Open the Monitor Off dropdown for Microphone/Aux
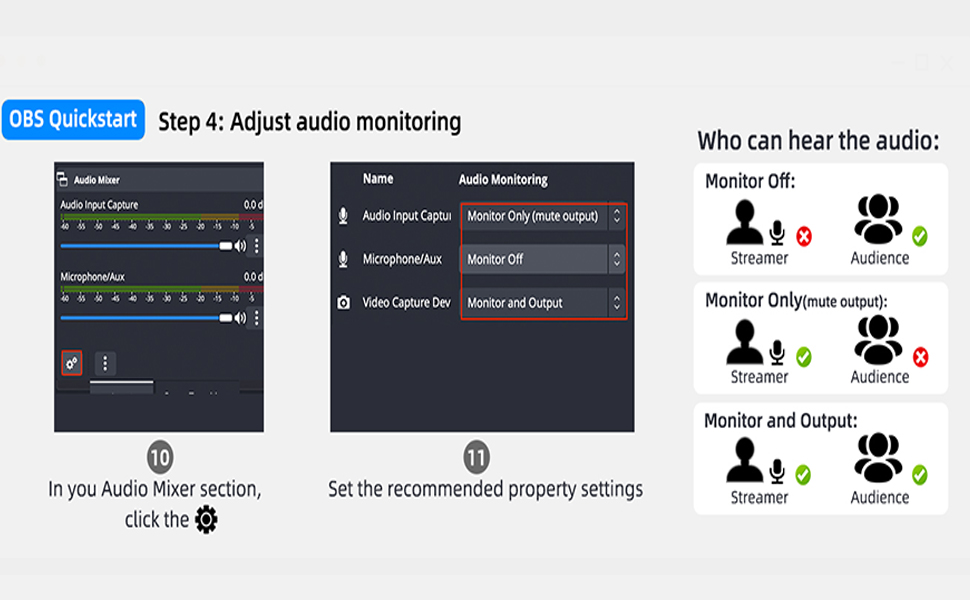Screen dimensions: 970x600 click(543, 259)
